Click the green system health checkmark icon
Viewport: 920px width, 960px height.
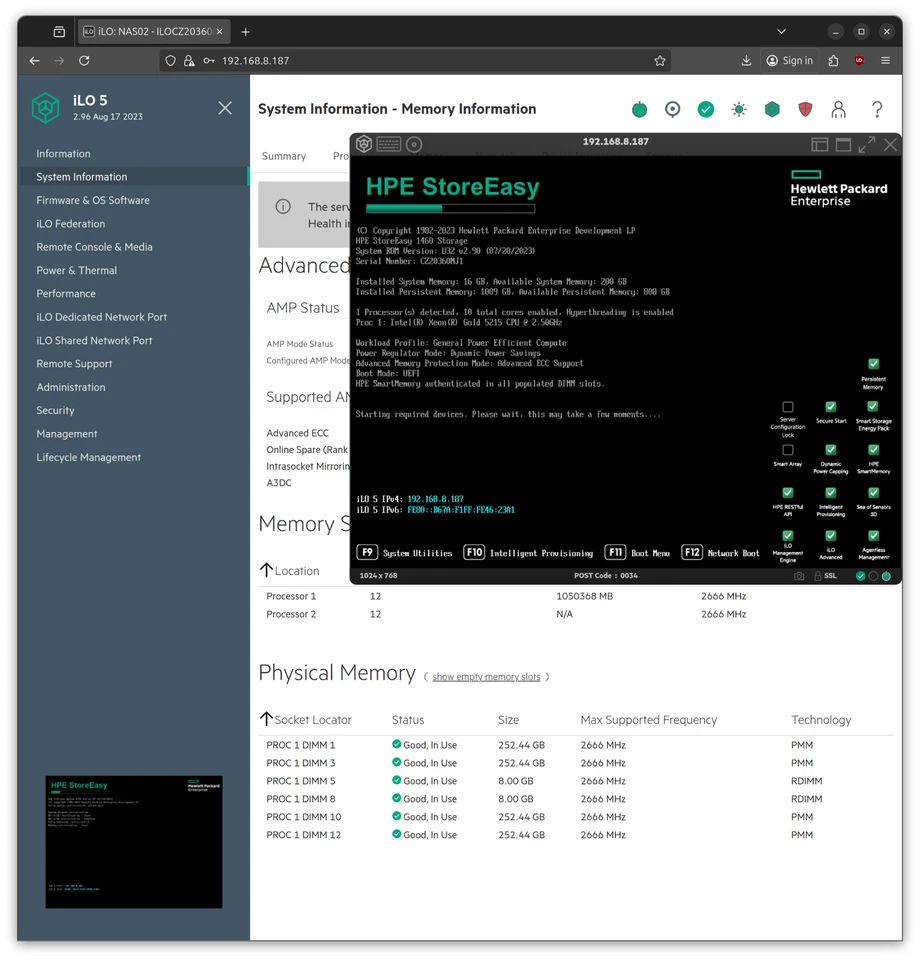[x=705, y=110]
